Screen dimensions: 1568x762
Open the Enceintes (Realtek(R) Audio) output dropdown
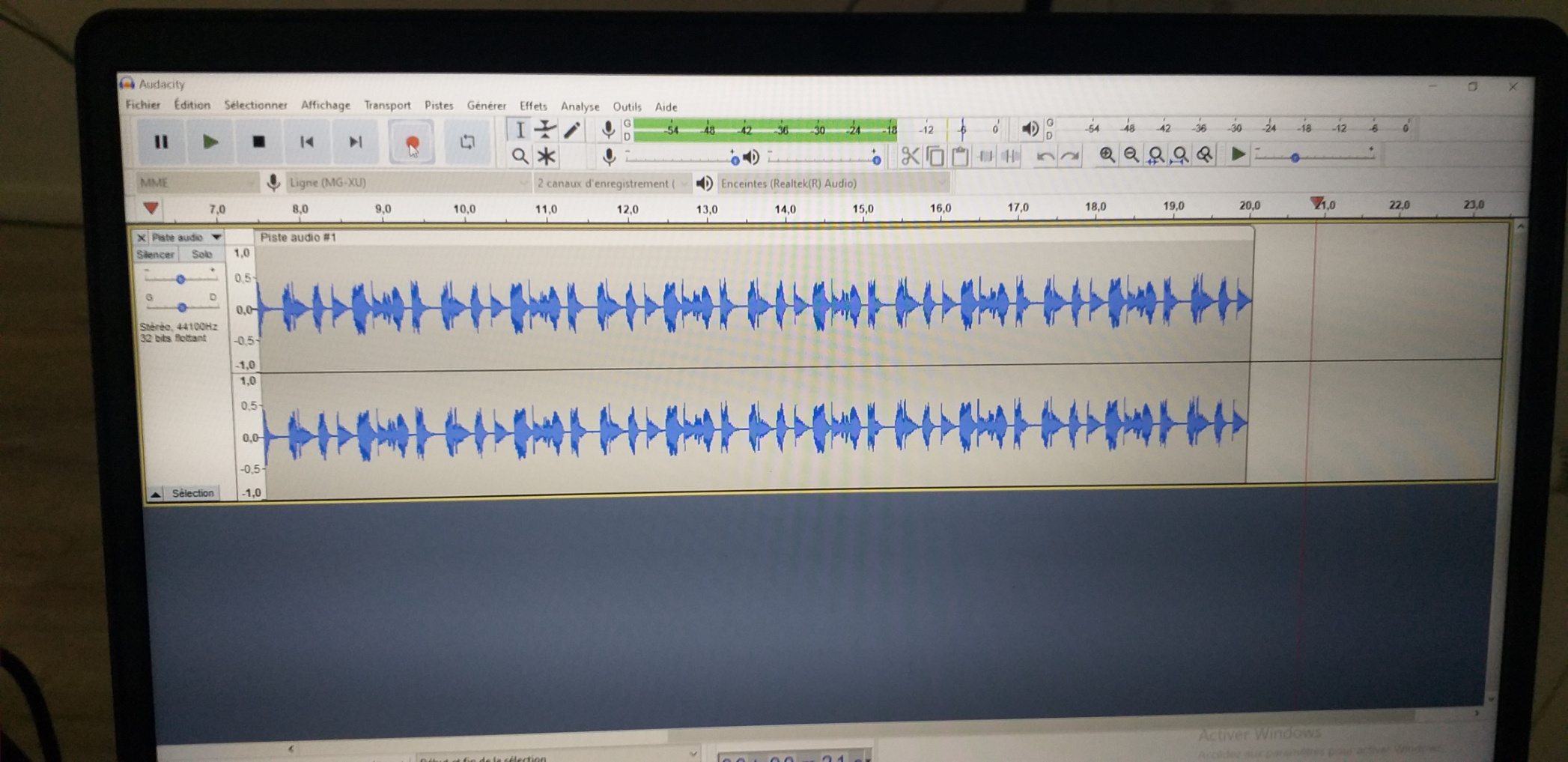tap(833, 183)
